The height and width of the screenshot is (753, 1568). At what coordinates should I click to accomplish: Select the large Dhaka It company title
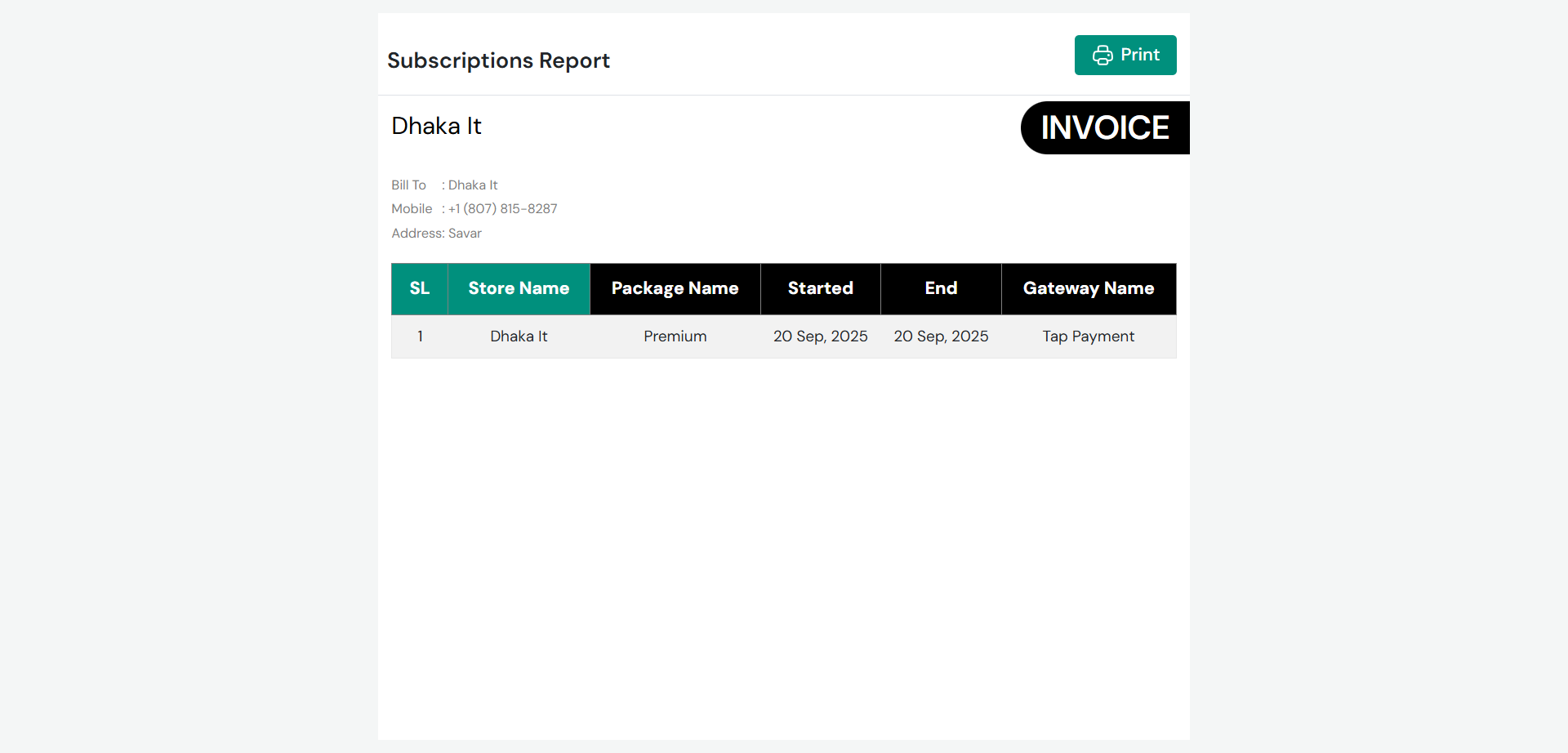436,126
